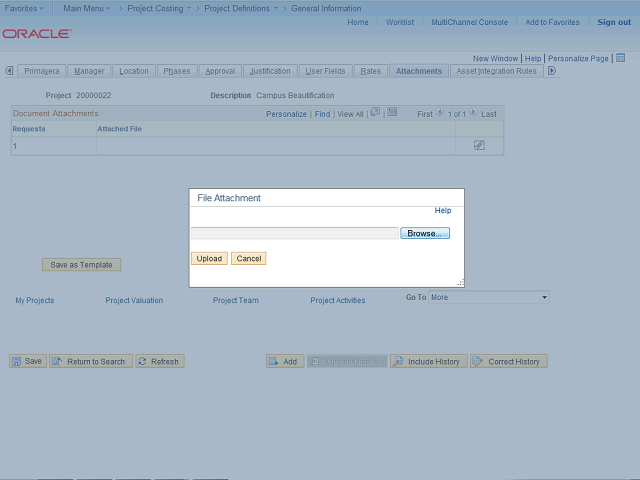Expand the Favorites menu
Viewport: 640px width, 480px height.
24,8
